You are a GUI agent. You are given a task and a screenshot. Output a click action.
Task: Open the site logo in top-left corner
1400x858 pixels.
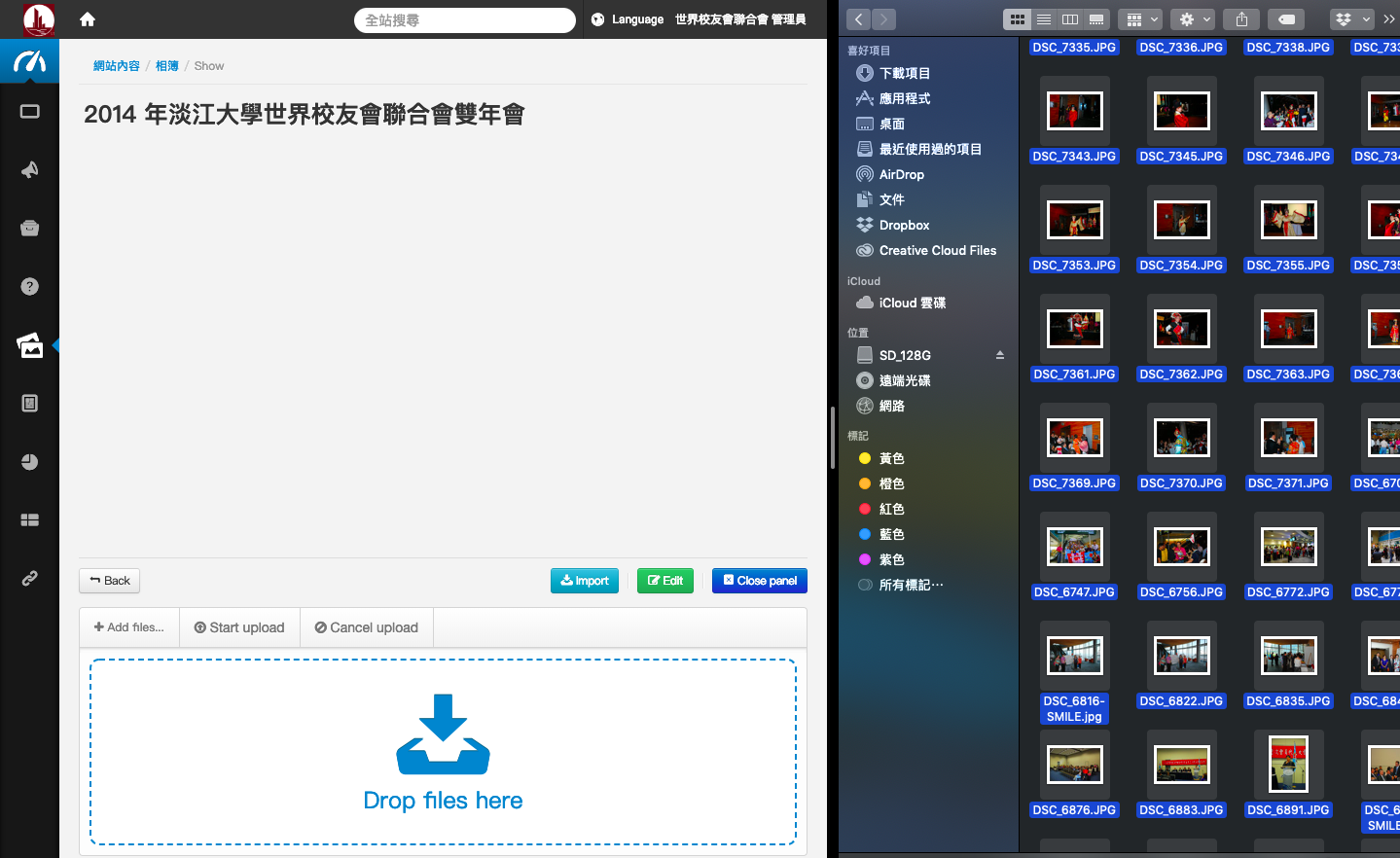[x=39, y=19]
